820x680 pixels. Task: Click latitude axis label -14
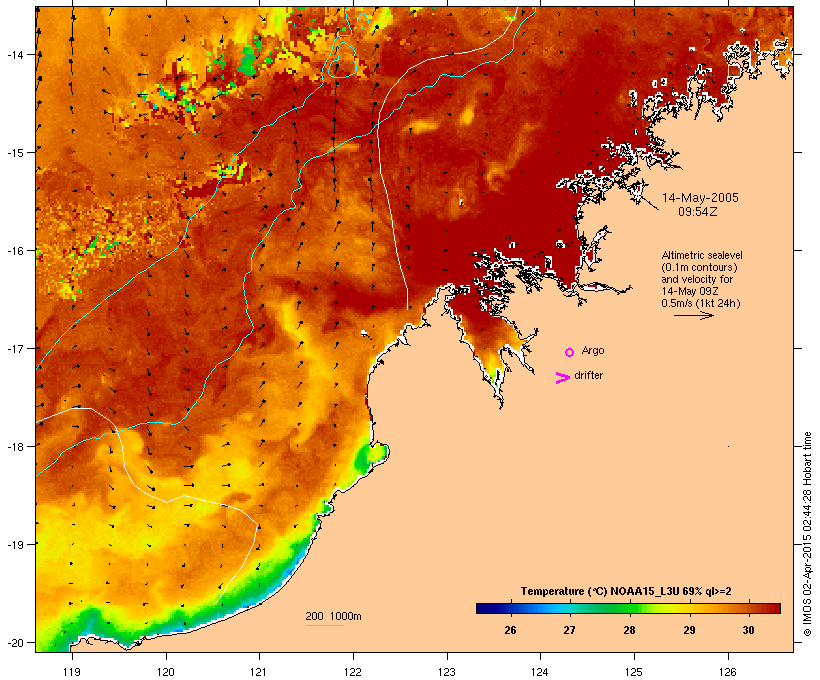coord(15,54)
